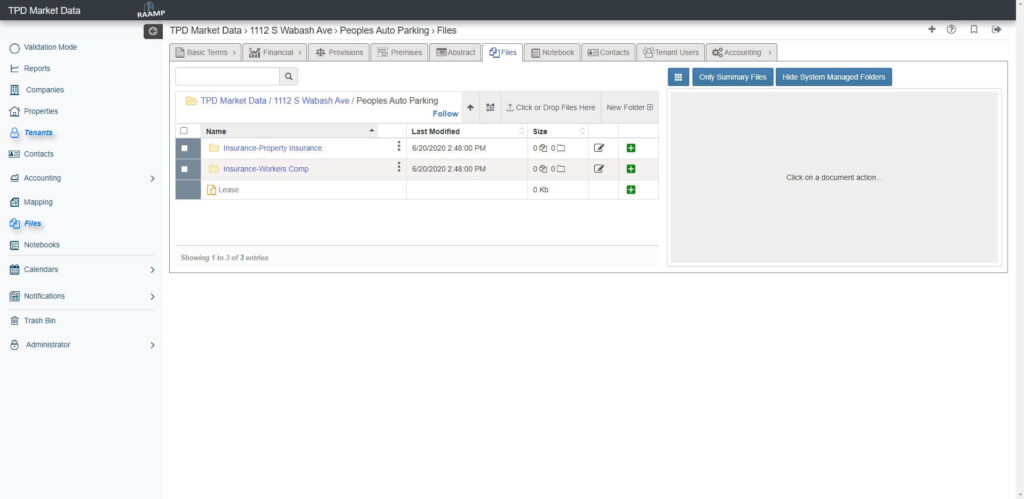Collapse sidebar with the arrow button
The image size is (1024, 499).
pyautogui.click(x=153, y=32)
